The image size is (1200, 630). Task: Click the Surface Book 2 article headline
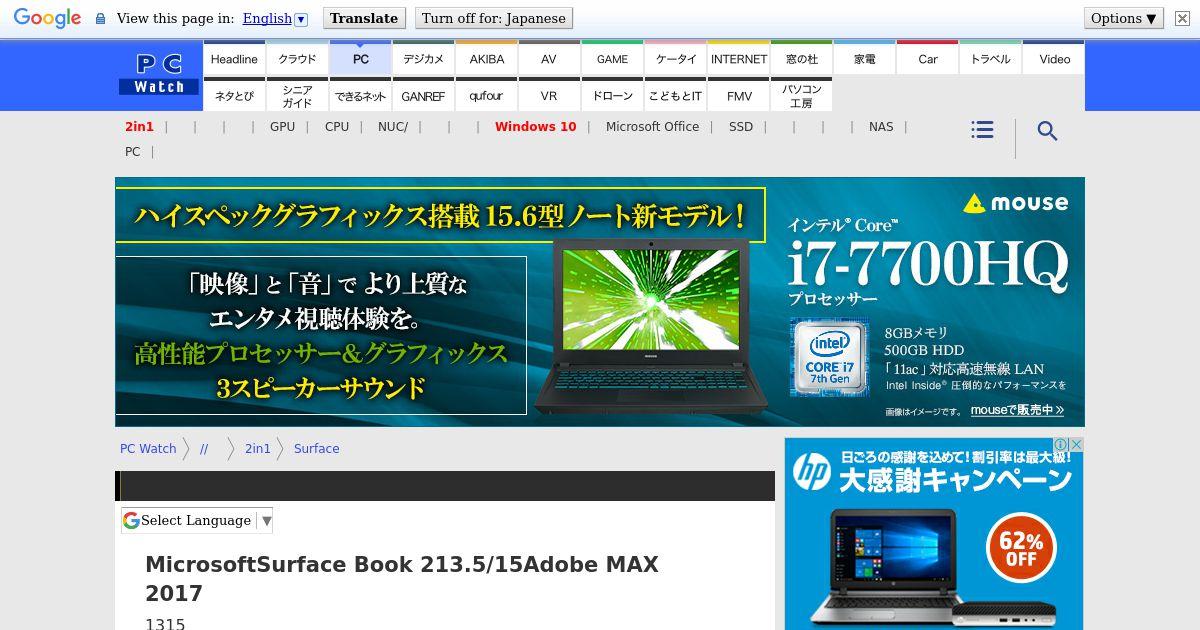point(402,578)
